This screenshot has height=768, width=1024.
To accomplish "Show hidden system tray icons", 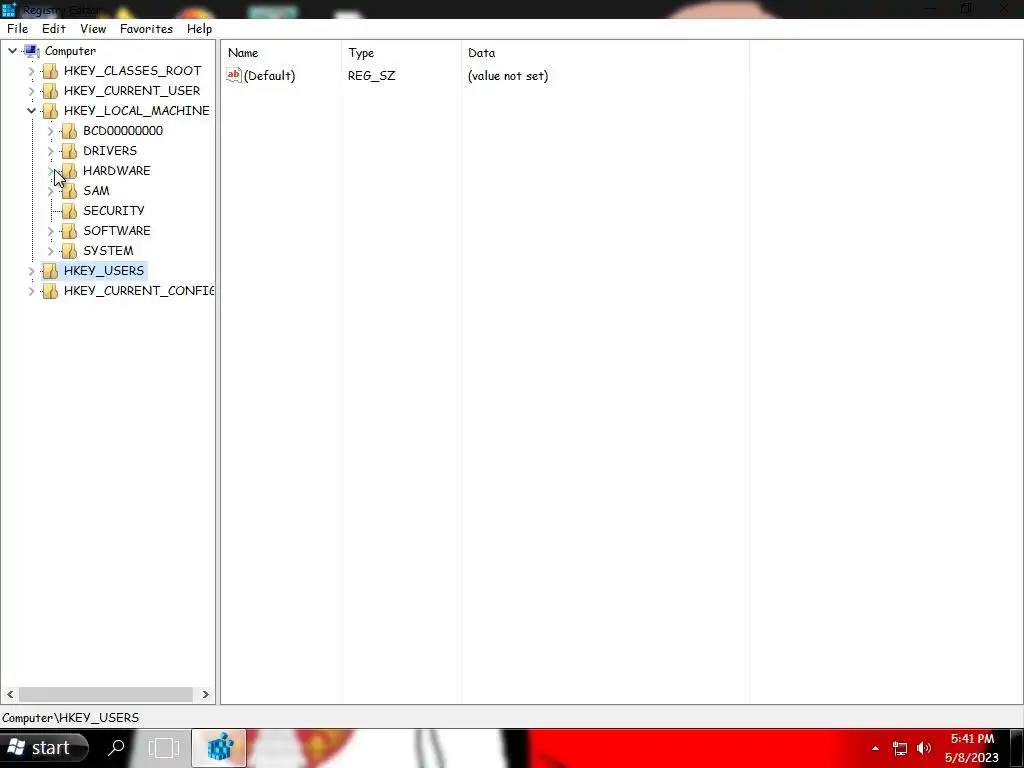I will pyautogui.click(x=875, y=748).
